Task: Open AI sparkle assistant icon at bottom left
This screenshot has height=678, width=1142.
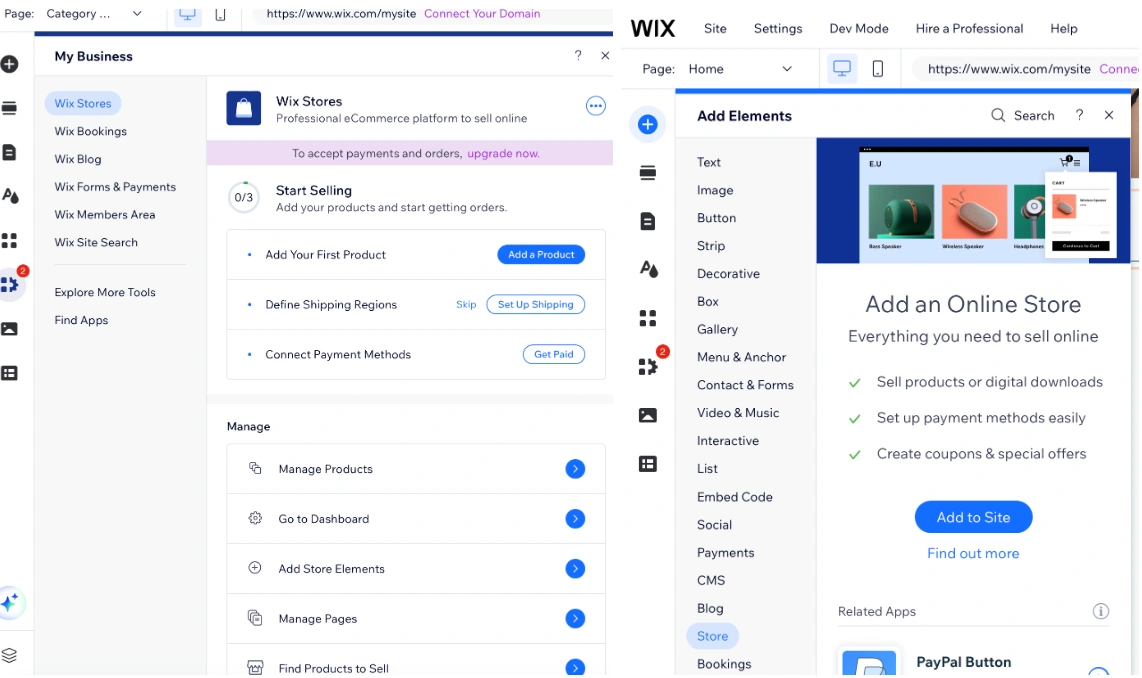Action: tap(10, 603)
